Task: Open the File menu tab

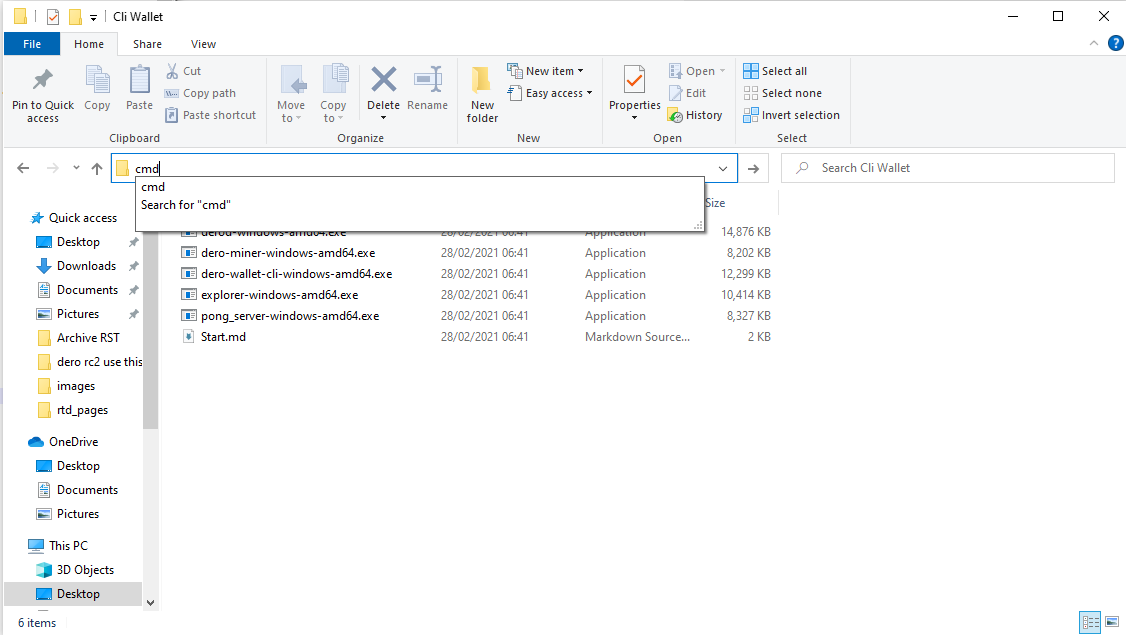Action: [32, 44]
